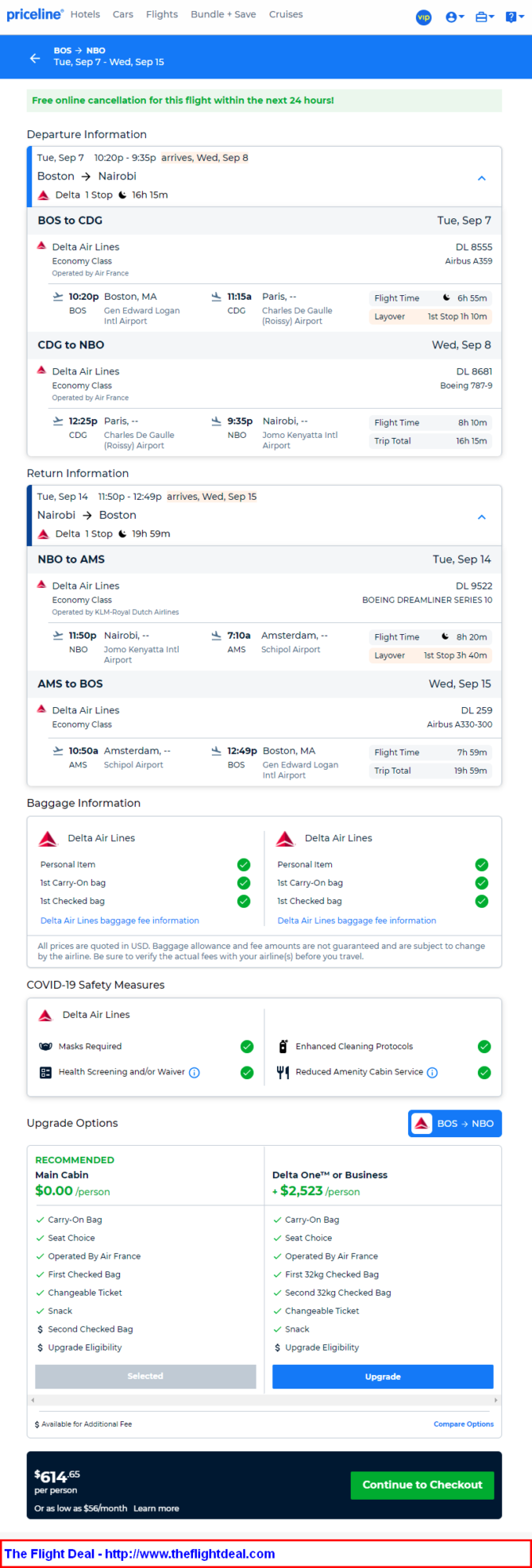The image size is (532, 1568).
Task: Open the My Trips briefcase menu
Action: 484,17
